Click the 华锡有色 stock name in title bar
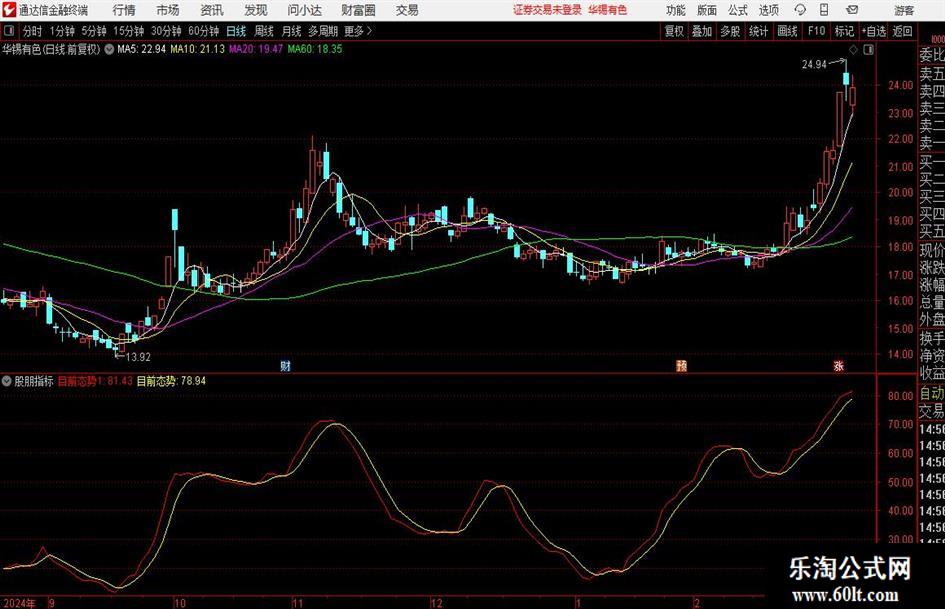This screenshot has height=609, width=945. pos(608,10)
